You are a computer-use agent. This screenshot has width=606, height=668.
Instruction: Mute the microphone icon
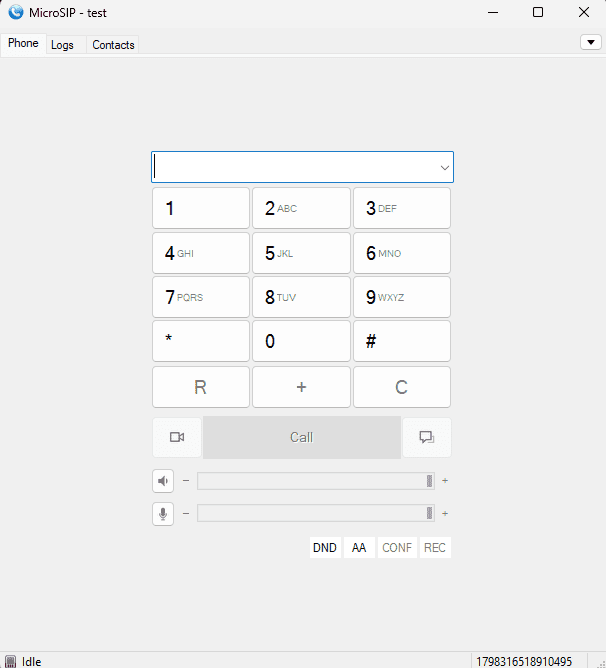pos(163,514)
